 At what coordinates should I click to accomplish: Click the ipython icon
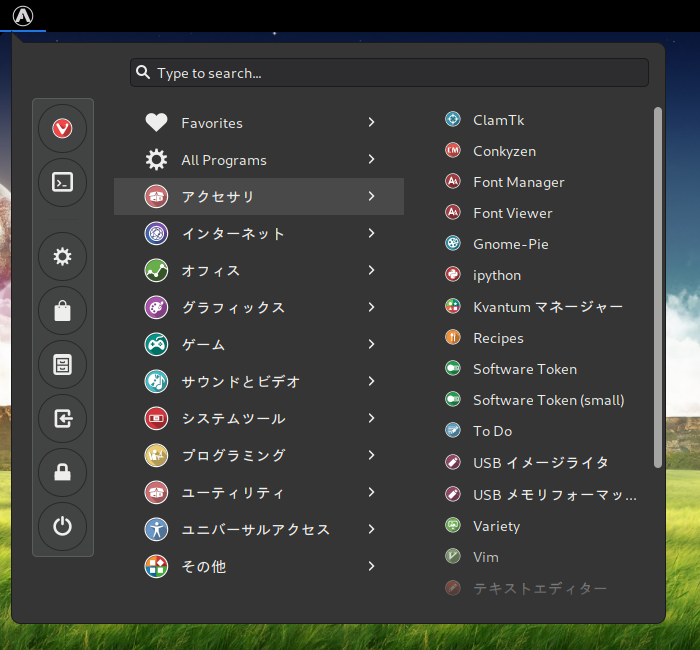click(x=453, y=274)
